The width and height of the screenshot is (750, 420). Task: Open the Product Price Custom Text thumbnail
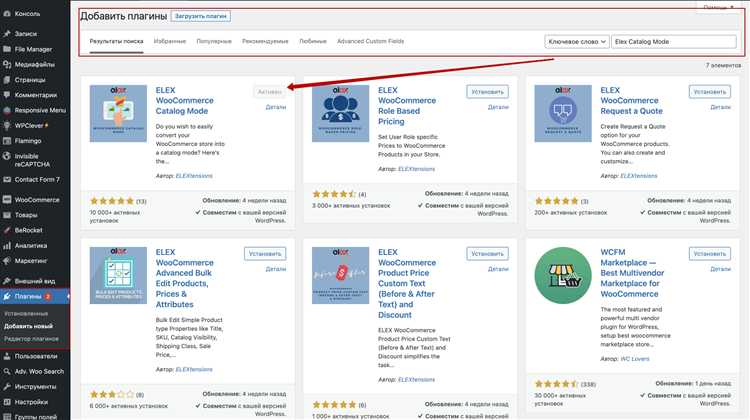coord(341,276)
